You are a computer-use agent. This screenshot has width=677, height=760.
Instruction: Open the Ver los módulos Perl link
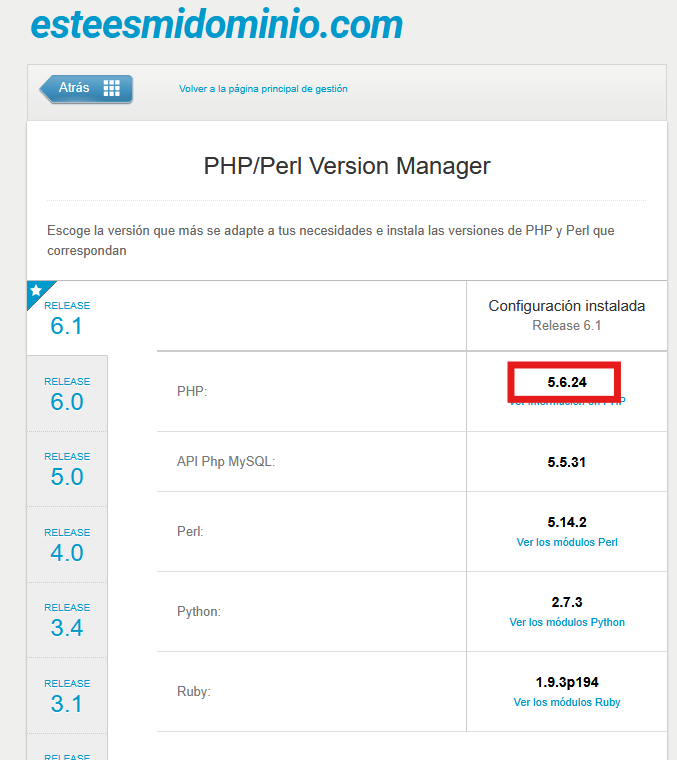pyautogui.click(x=567, y=542)
